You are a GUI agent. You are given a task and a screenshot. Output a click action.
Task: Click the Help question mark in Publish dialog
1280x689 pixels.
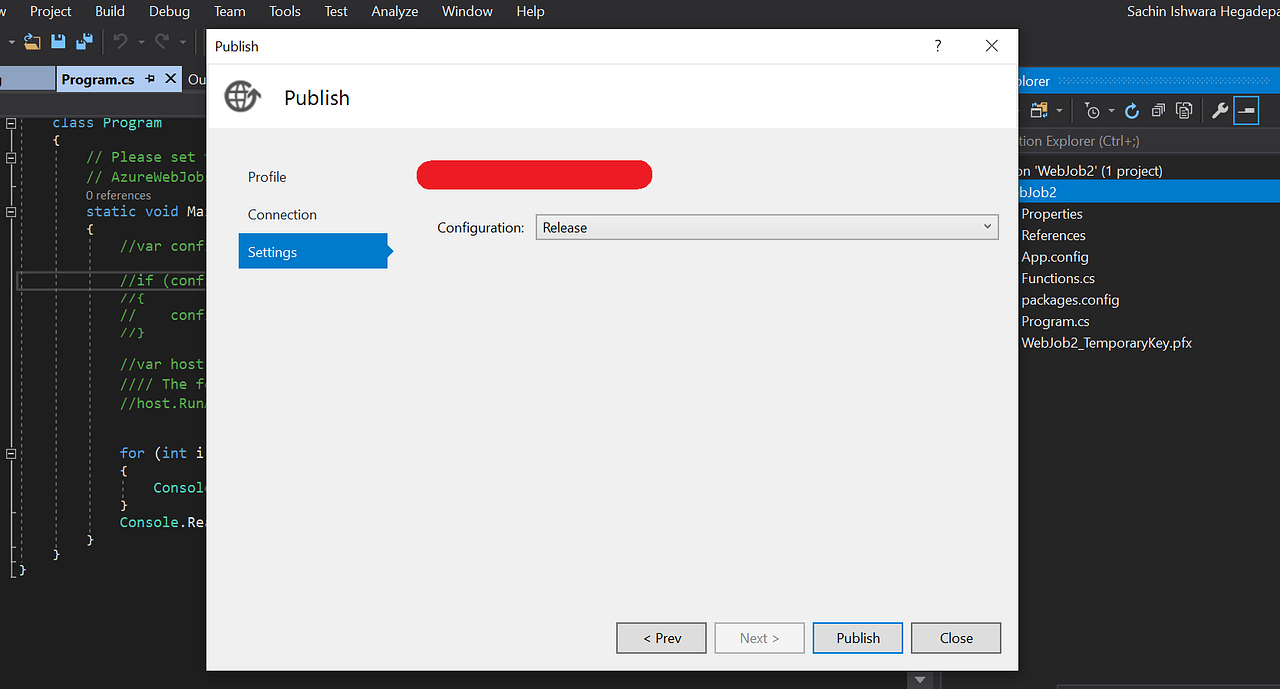click(x=937, y=46)
